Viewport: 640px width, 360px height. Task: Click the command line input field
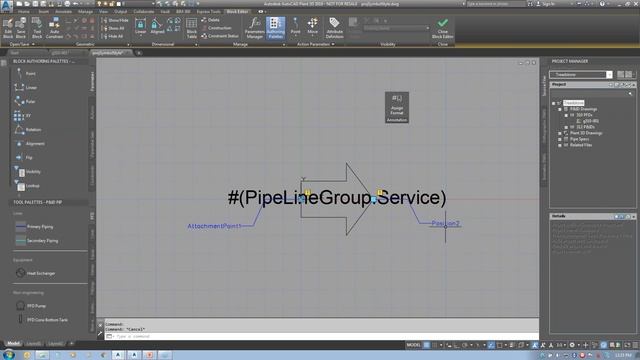[322, 336]
